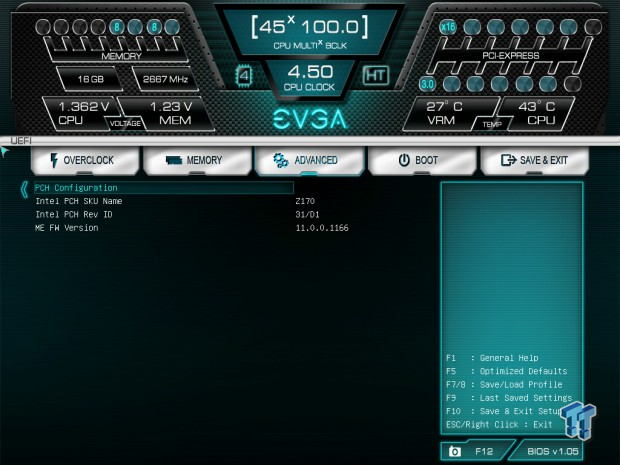The height and width of the screenshot is (465, 620).
Task: Click the CPU core count chip icon
Action: coord(244,75)
